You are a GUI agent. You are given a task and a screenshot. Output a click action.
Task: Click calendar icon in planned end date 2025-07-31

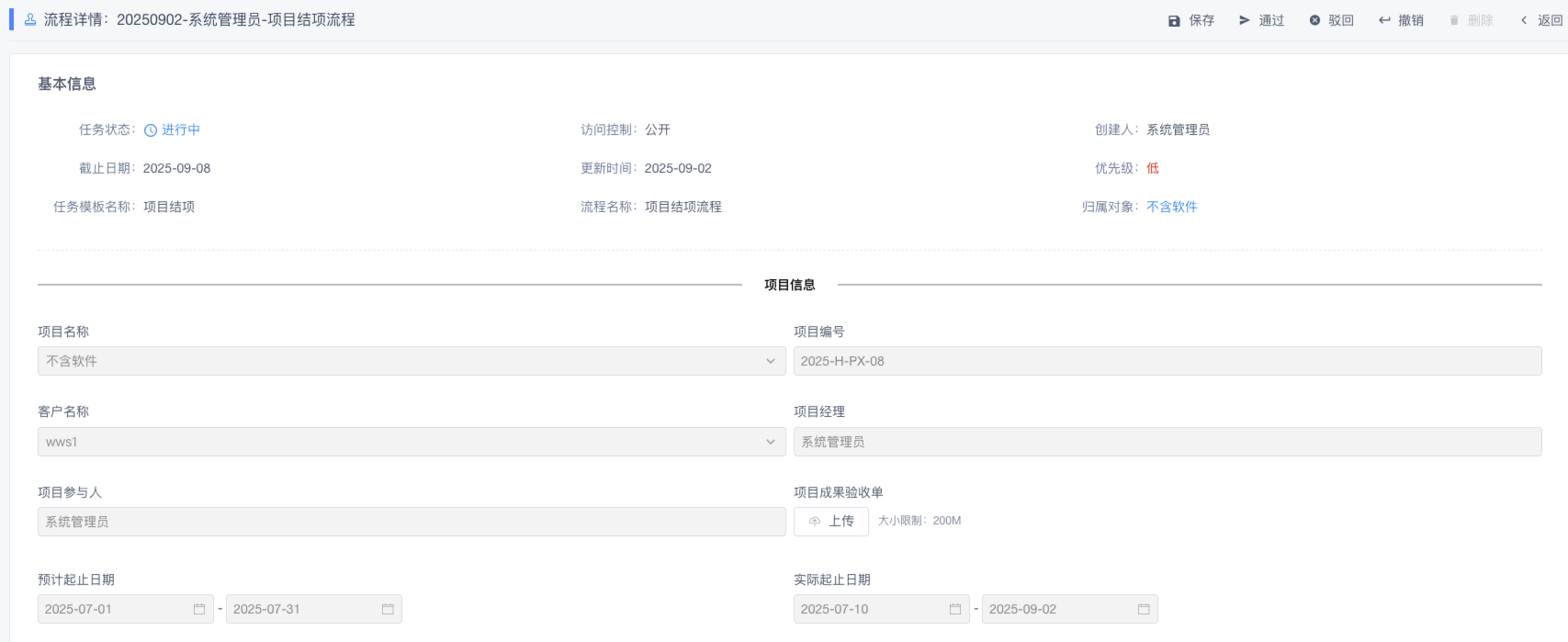click(x=388, y=609)
